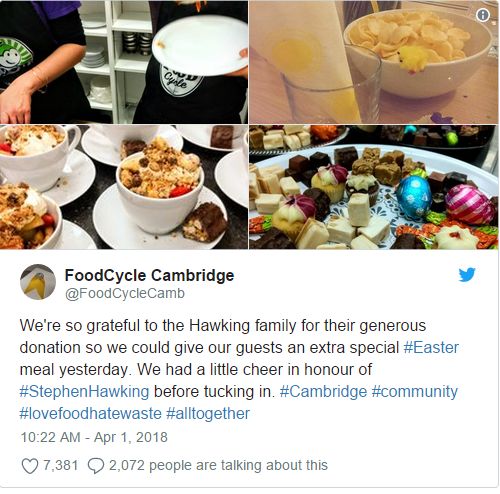Open the #StephenHawking hashtag

point(84,391)
